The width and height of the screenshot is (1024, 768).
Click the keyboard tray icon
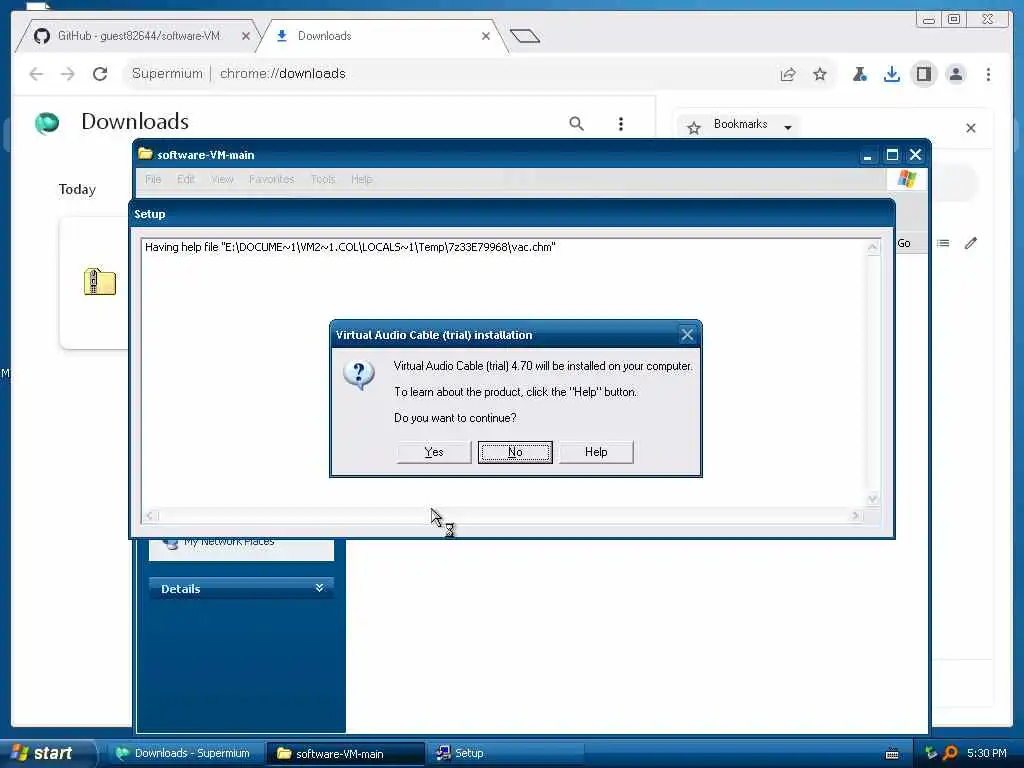pyautogui.click(x=891, y=754)
